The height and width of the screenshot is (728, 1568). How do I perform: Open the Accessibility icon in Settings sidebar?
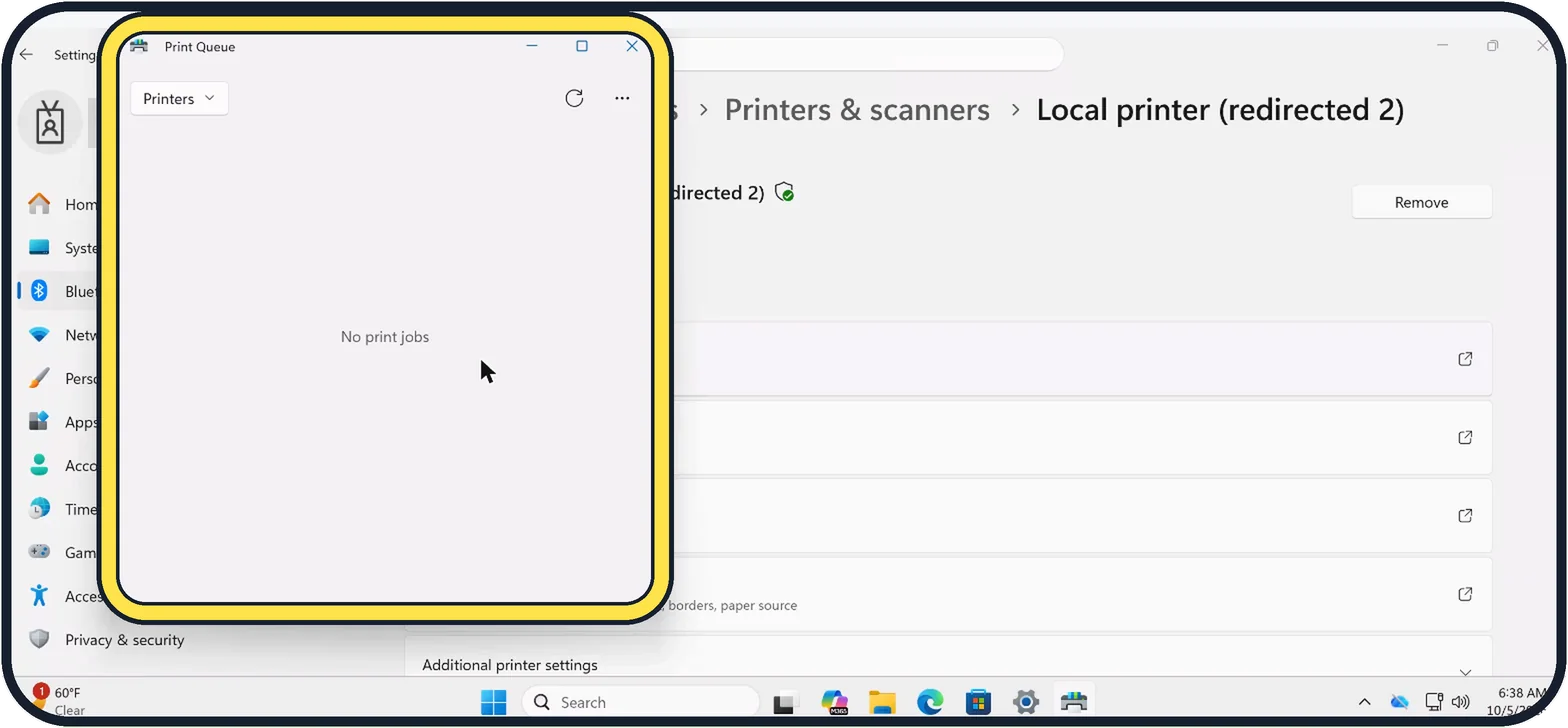coord(39,595)
